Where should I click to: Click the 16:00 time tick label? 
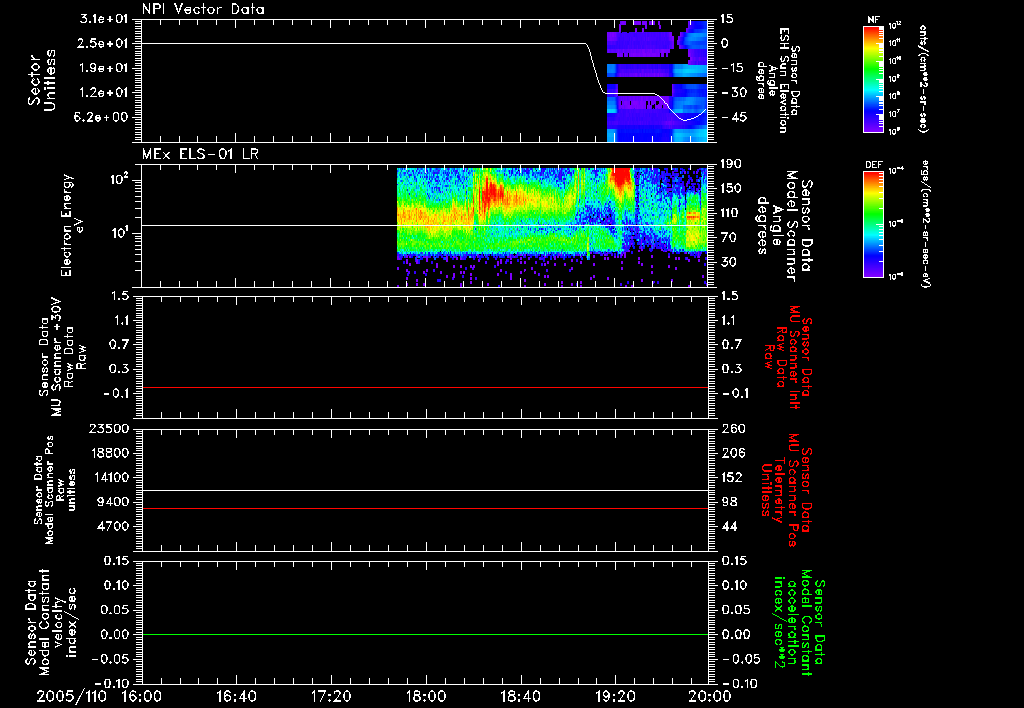[141, 696]
